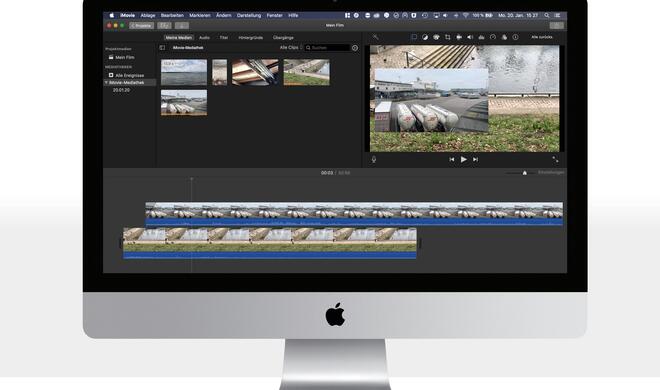Skip to previous clip in viewer
Screen dimensions: 660x390
tap(452, 159)
